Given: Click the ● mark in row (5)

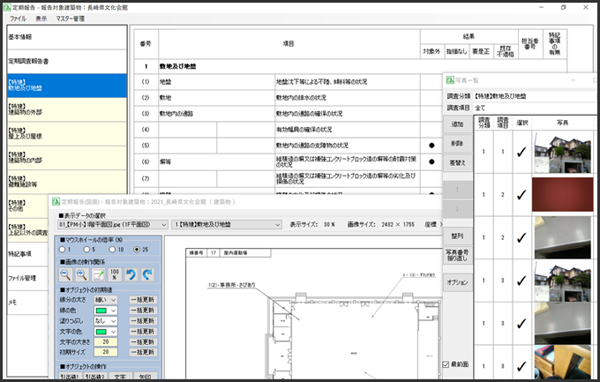Looking at the screenshot, I should (x=432, y=145).
